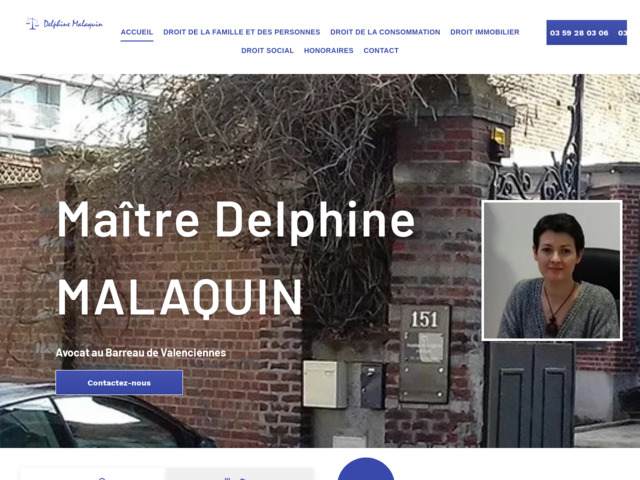The width and height of the screenshot is (640, 480).
Task: Navigate to Droit social
Action: [x=267, y=51]
